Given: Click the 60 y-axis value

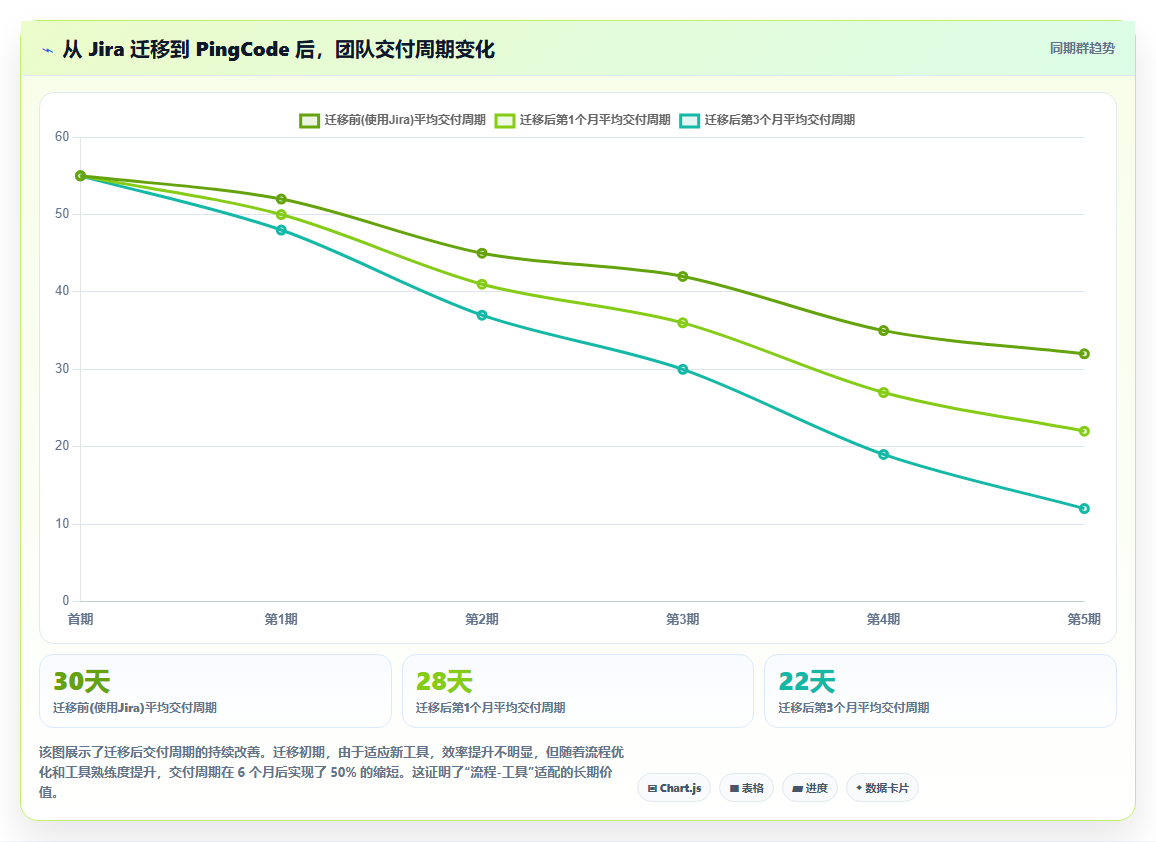Looking at the screenshot, I should (x=62, y=136).
